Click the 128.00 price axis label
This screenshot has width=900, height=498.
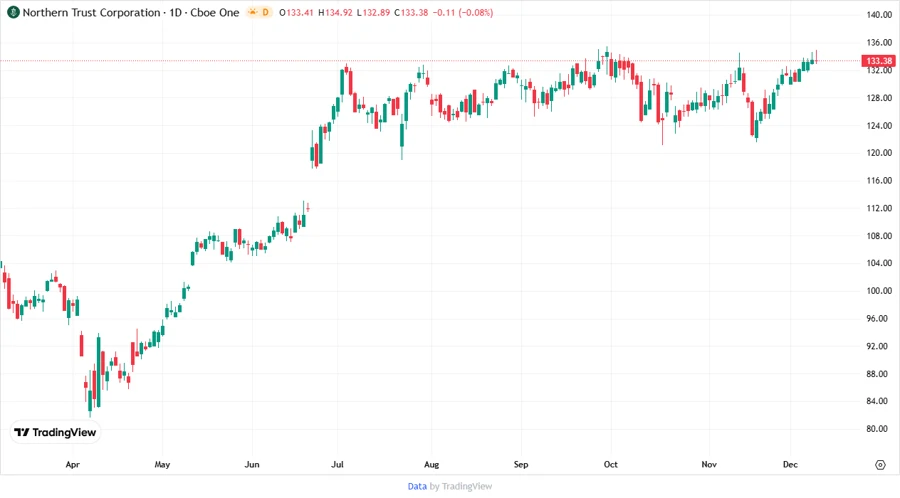(x=879, y=98)
